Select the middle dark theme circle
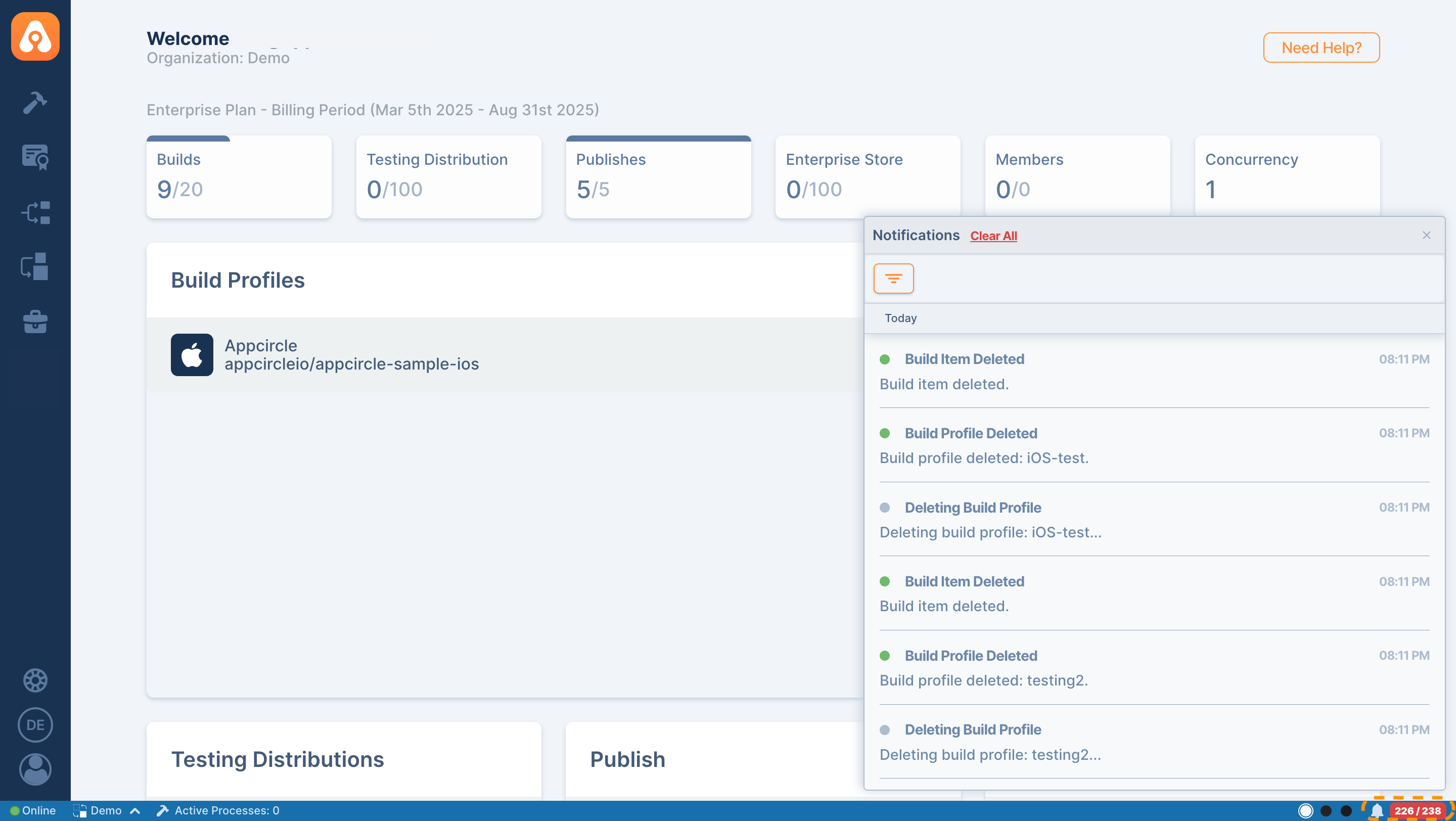 1326,811
